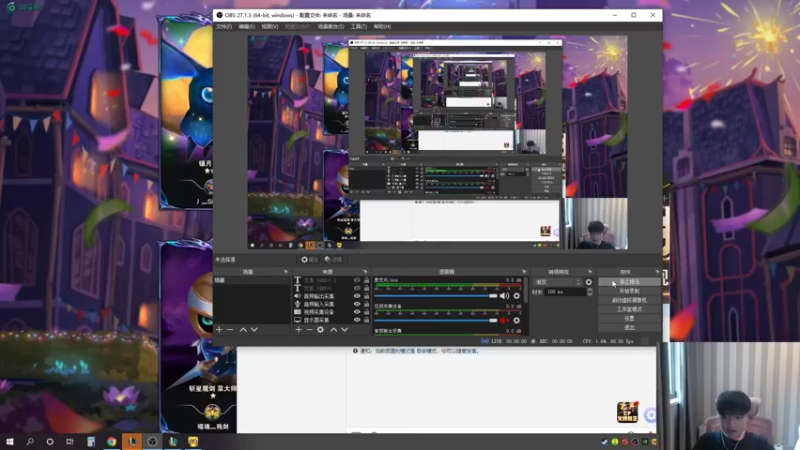The image size is (800, 450).
Task: Open the yellow app icon on the taskbar
Action: (193, 441)
